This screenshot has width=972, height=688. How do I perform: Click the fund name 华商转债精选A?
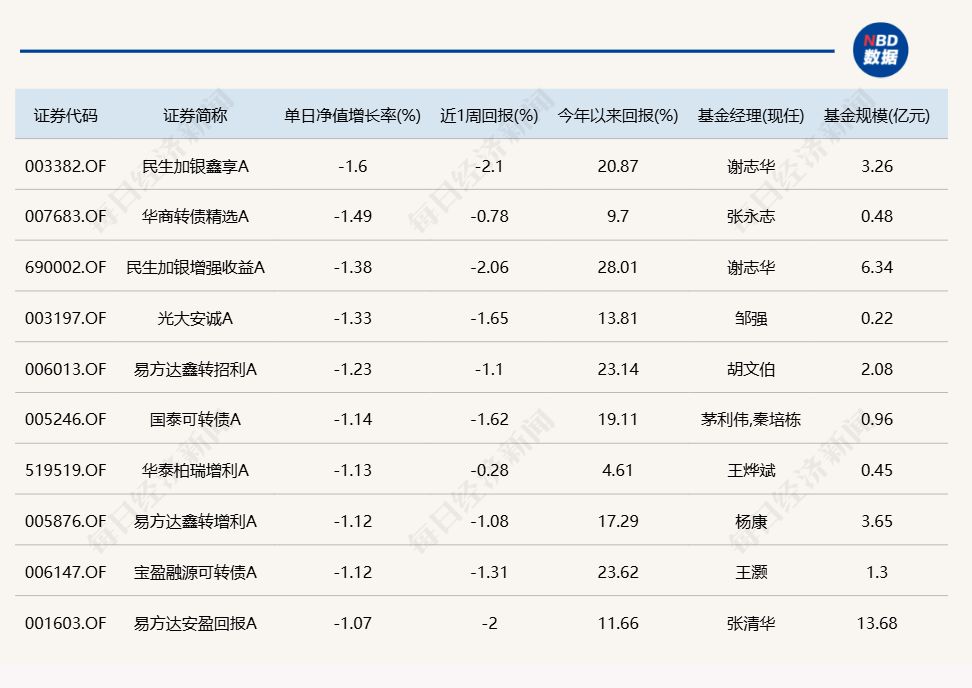click(x=195, y=217)
